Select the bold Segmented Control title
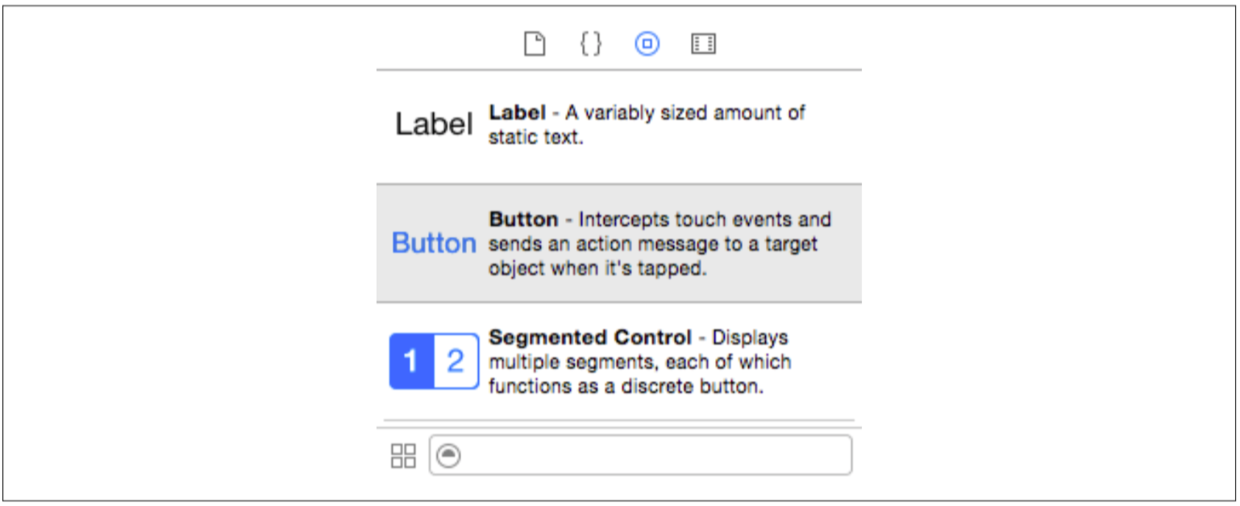The width and height of the screenshot is (1240, 506). point(590,338)
